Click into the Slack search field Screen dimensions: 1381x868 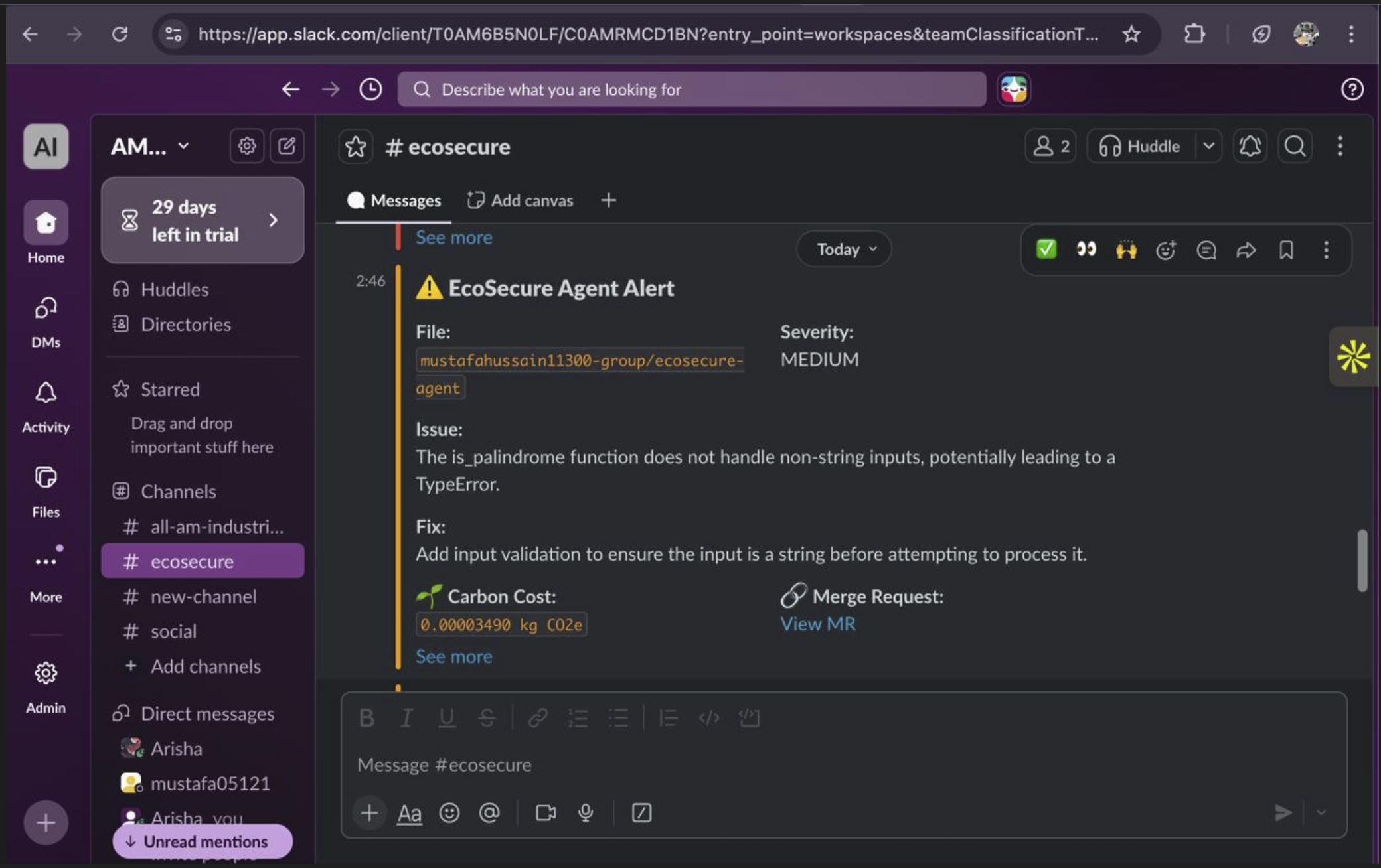click(692, 90)
